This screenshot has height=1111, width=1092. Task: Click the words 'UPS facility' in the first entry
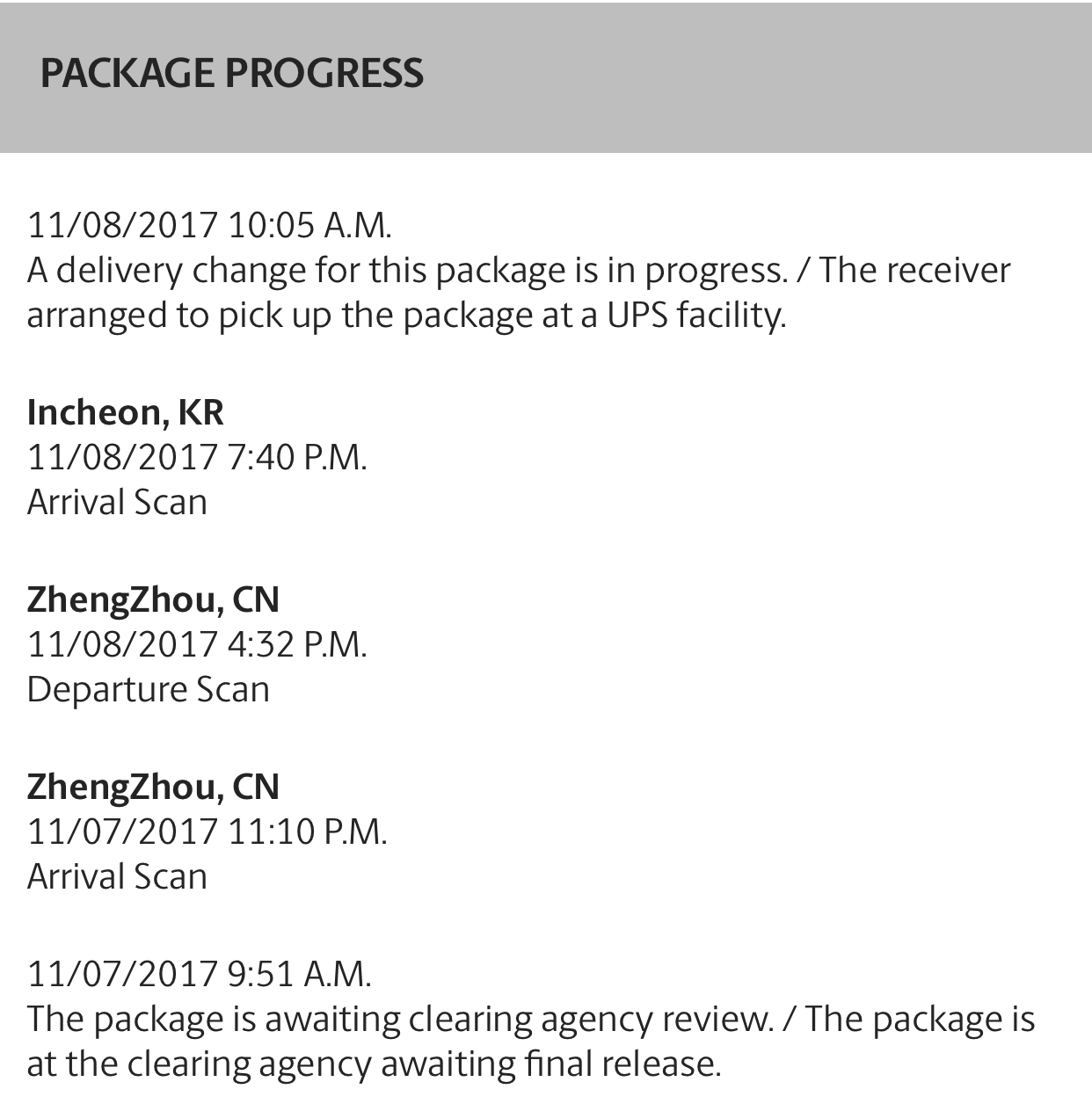(x=695, y=315)
